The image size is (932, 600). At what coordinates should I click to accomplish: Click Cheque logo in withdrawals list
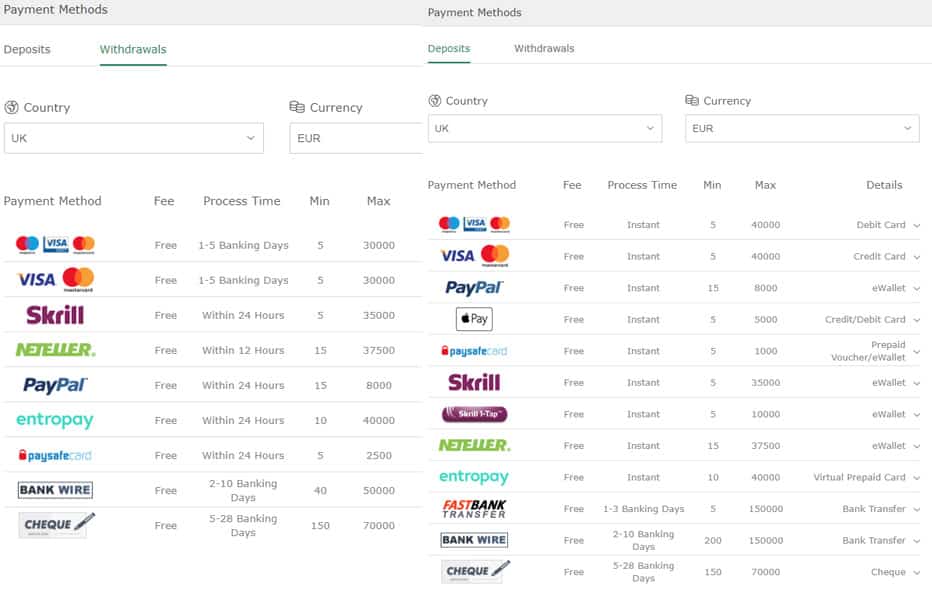click(56, 524)
